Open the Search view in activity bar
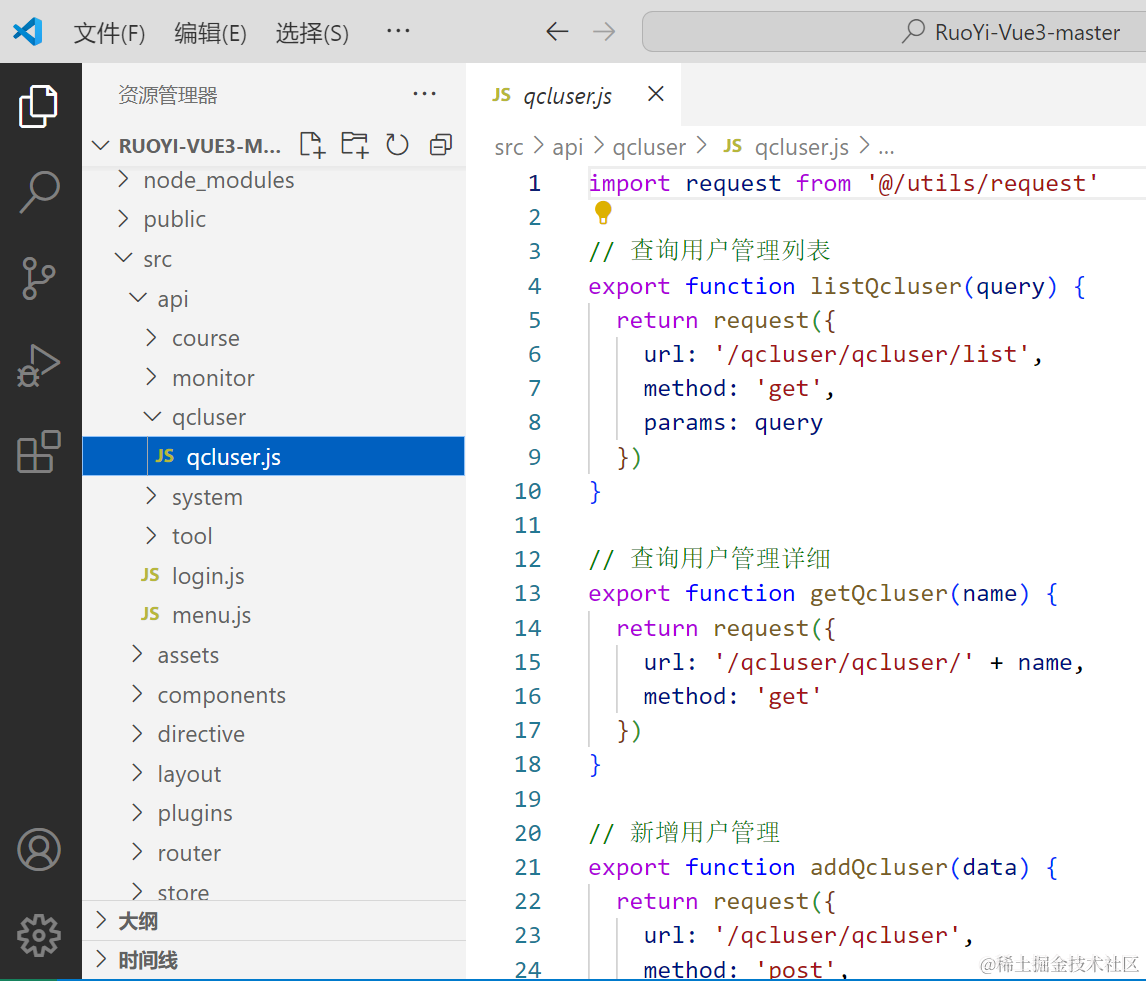The height and width of the screenshot is (981, 1146). pos(38,192)
